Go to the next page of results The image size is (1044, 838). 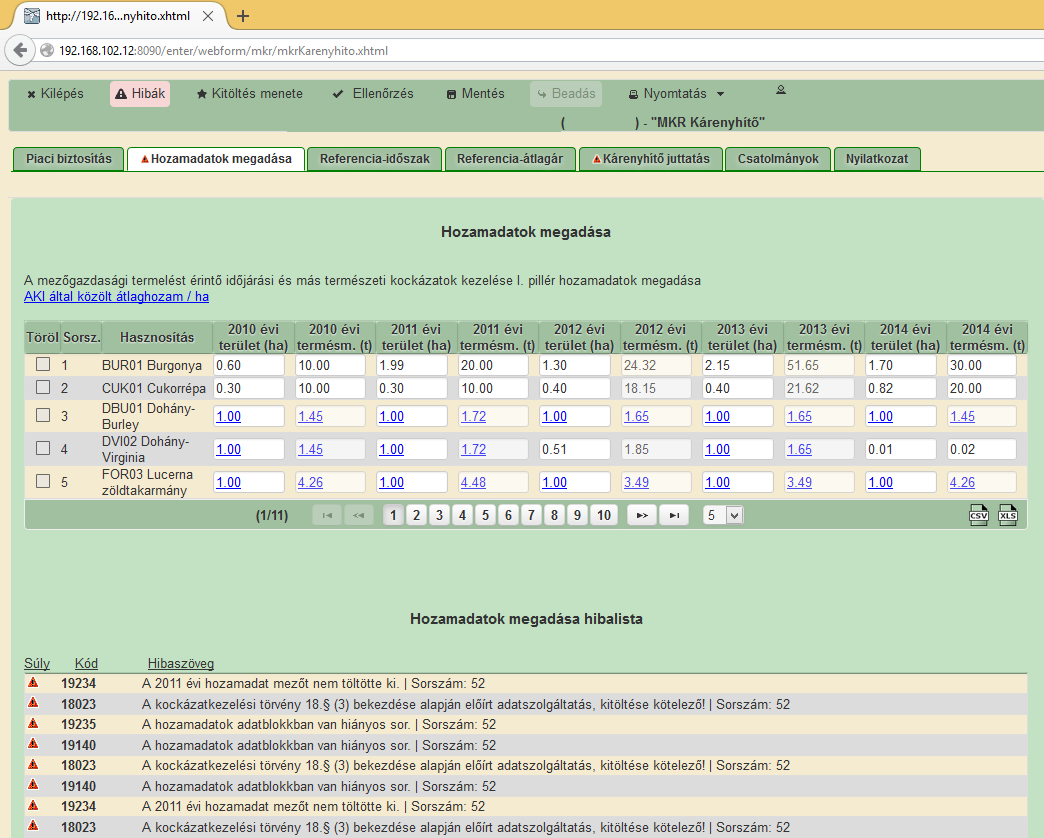tap(642, 515)
